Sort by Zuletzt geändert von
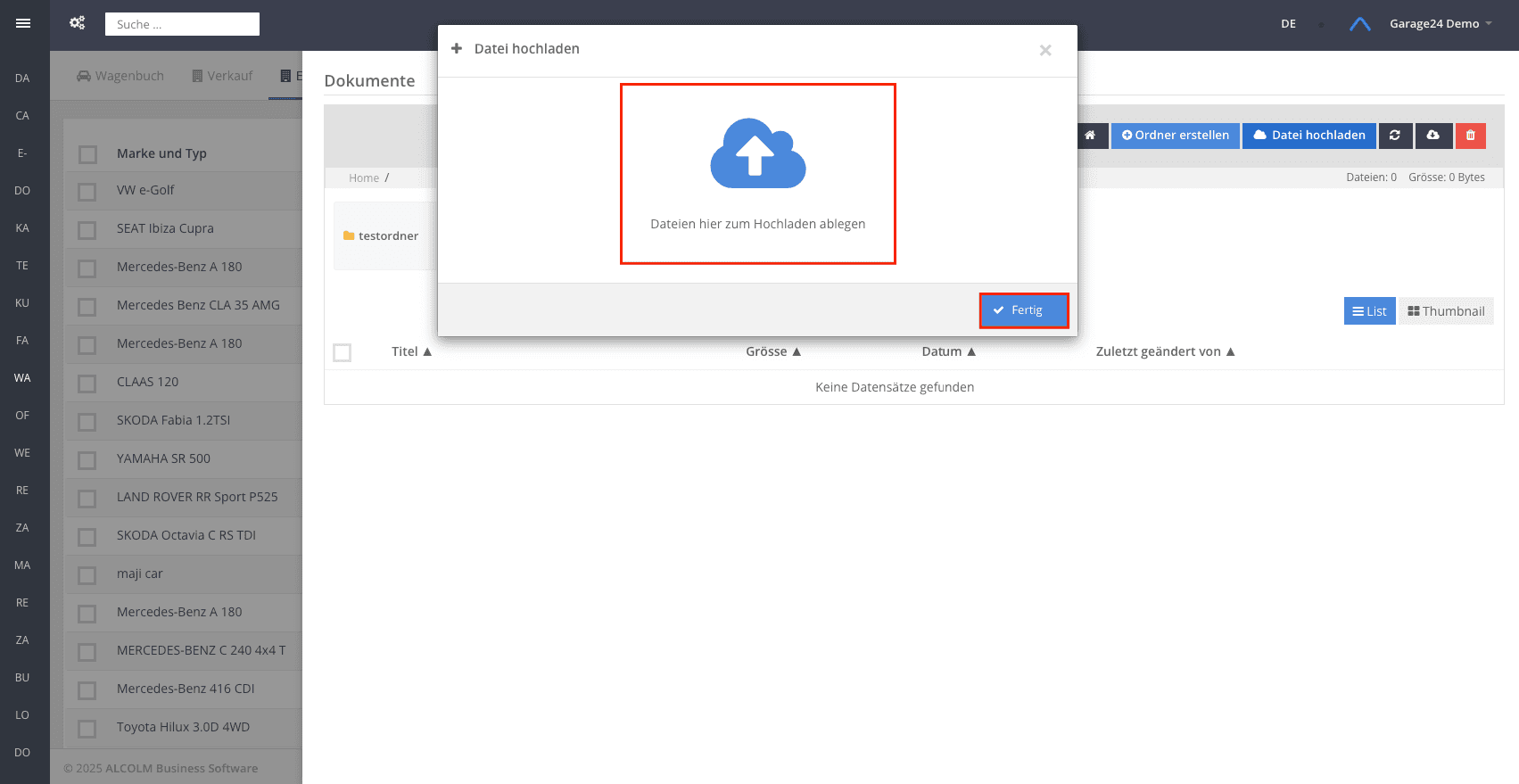This screenshot has width=1519, height=784. 1165,351
